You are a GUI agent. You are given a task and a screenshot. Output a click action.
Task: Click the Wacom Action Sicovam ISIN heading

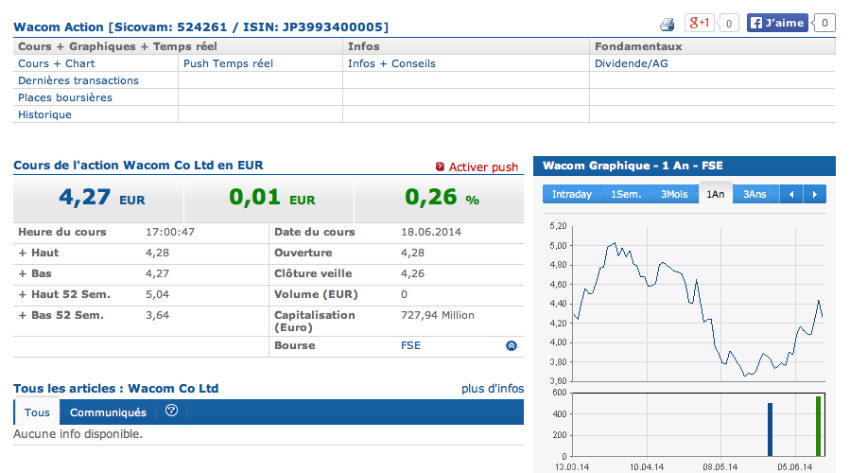(x=201, y=27)
